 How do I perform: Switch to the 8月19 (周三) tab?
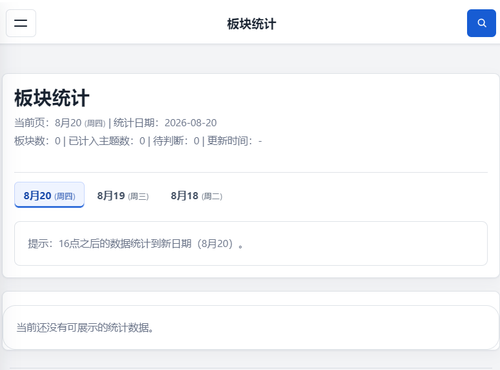(x=123, y=196)
